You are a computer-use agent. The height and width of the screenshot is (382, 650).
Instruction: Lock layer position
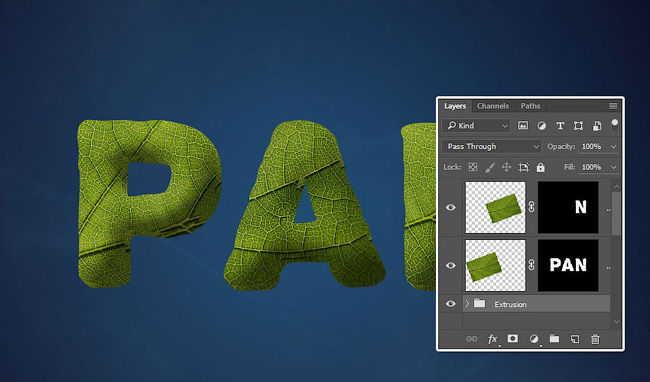[x=506, y=167]
